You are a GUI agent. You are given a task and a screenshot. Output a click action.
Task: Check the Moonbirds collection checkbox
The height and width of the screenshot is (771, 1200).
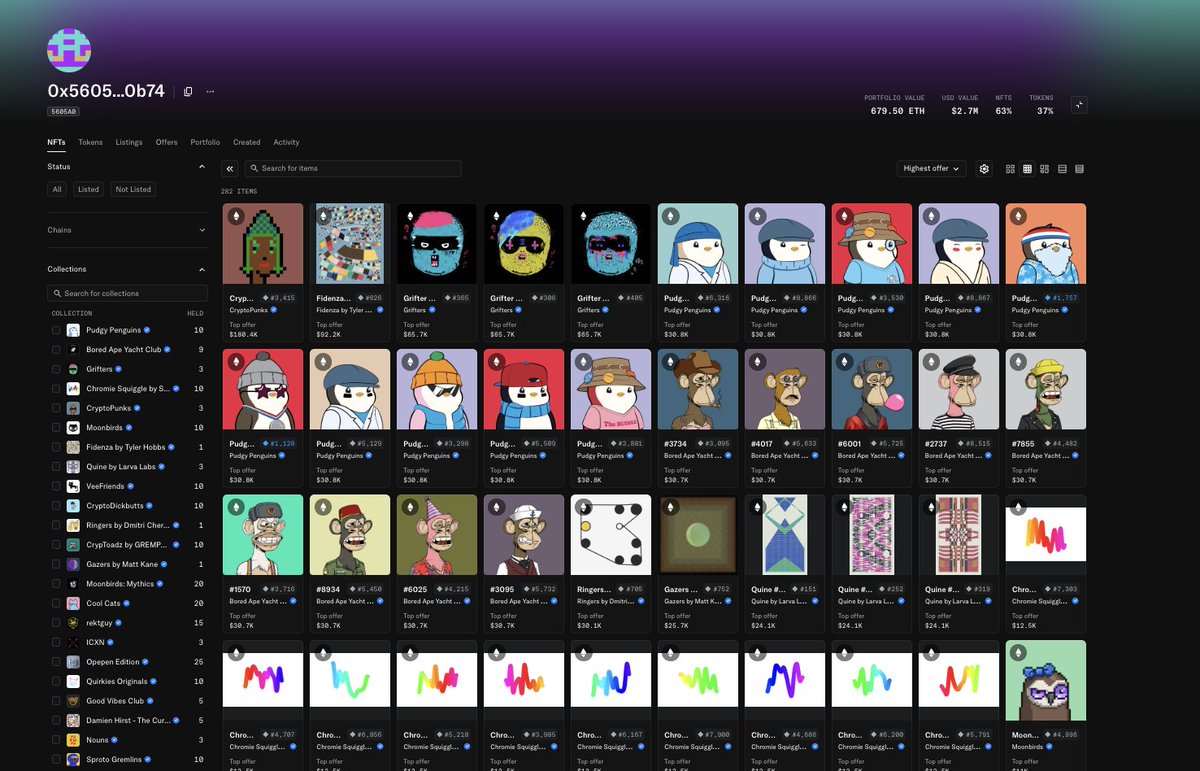(x=56, y=427)
